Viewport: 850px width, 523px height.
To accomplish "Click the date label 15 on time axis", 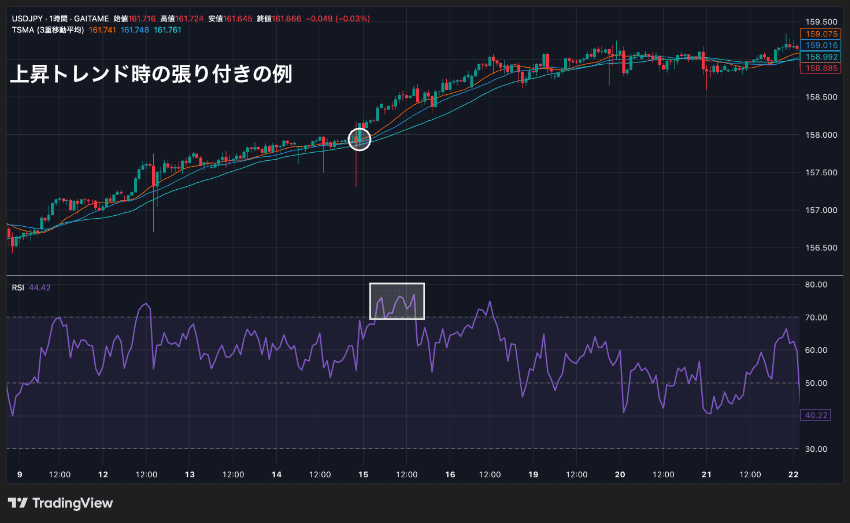I will point(363,474).
